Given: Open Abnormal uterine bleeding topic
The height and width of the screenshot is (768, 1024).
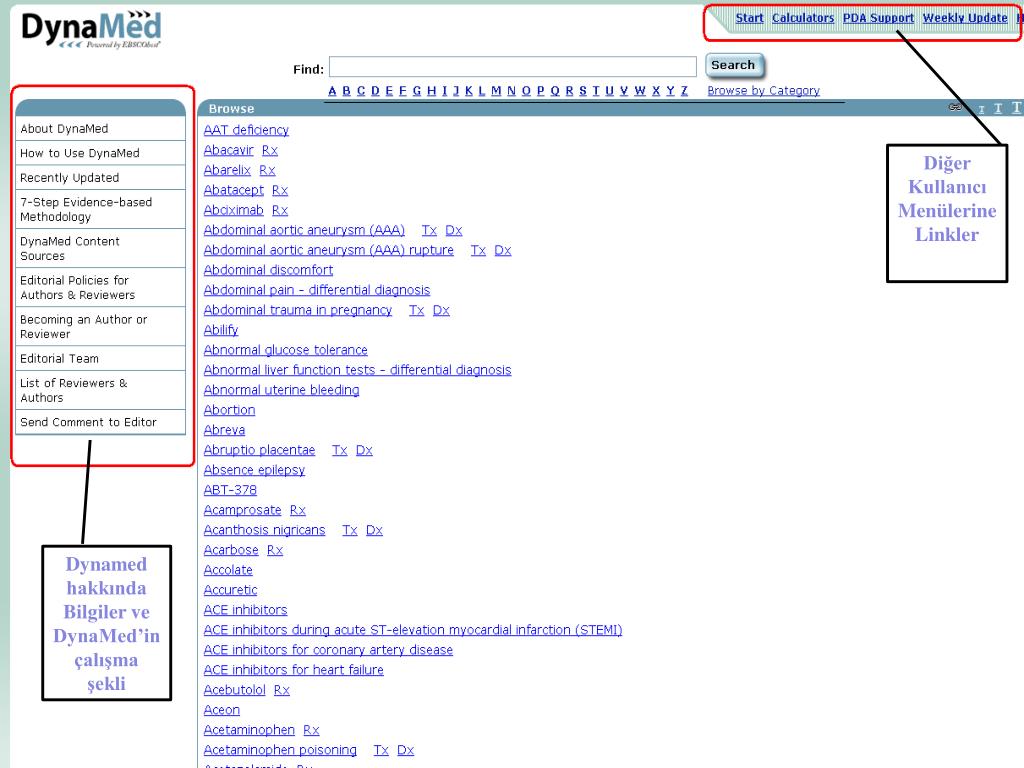Looking at the screenshot, I should click(281, 390).
